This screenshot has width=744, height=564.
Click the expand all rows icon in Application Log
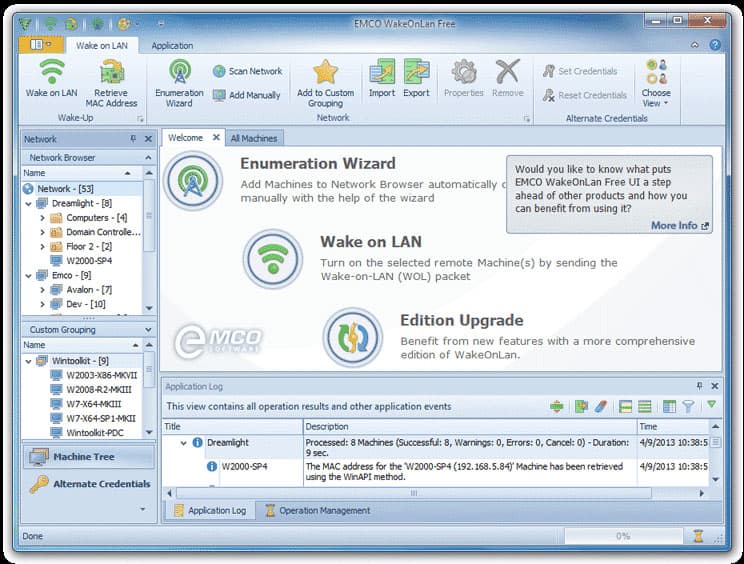tap(625, 407)
